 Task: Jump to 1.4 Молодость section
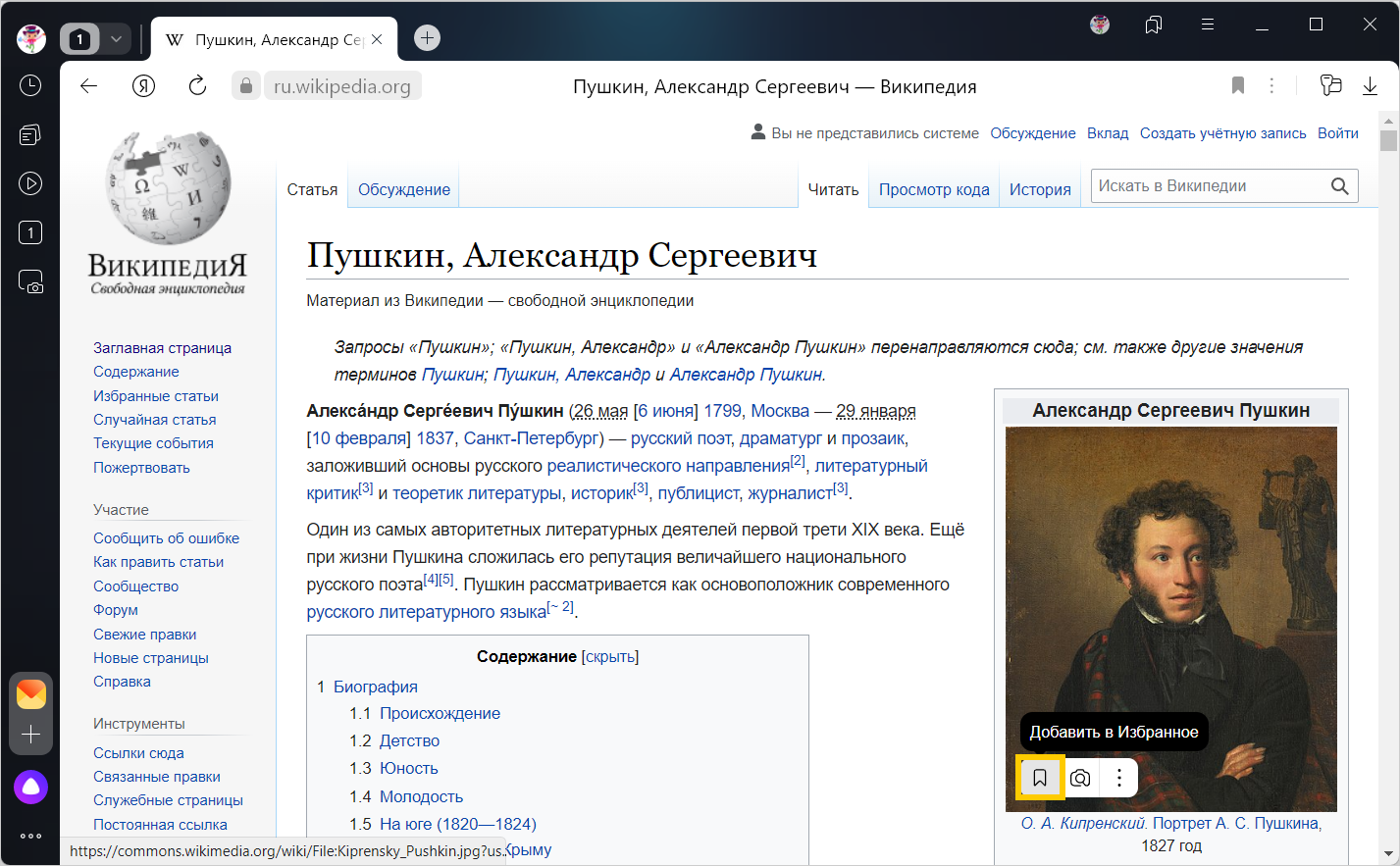click(406, 796)
